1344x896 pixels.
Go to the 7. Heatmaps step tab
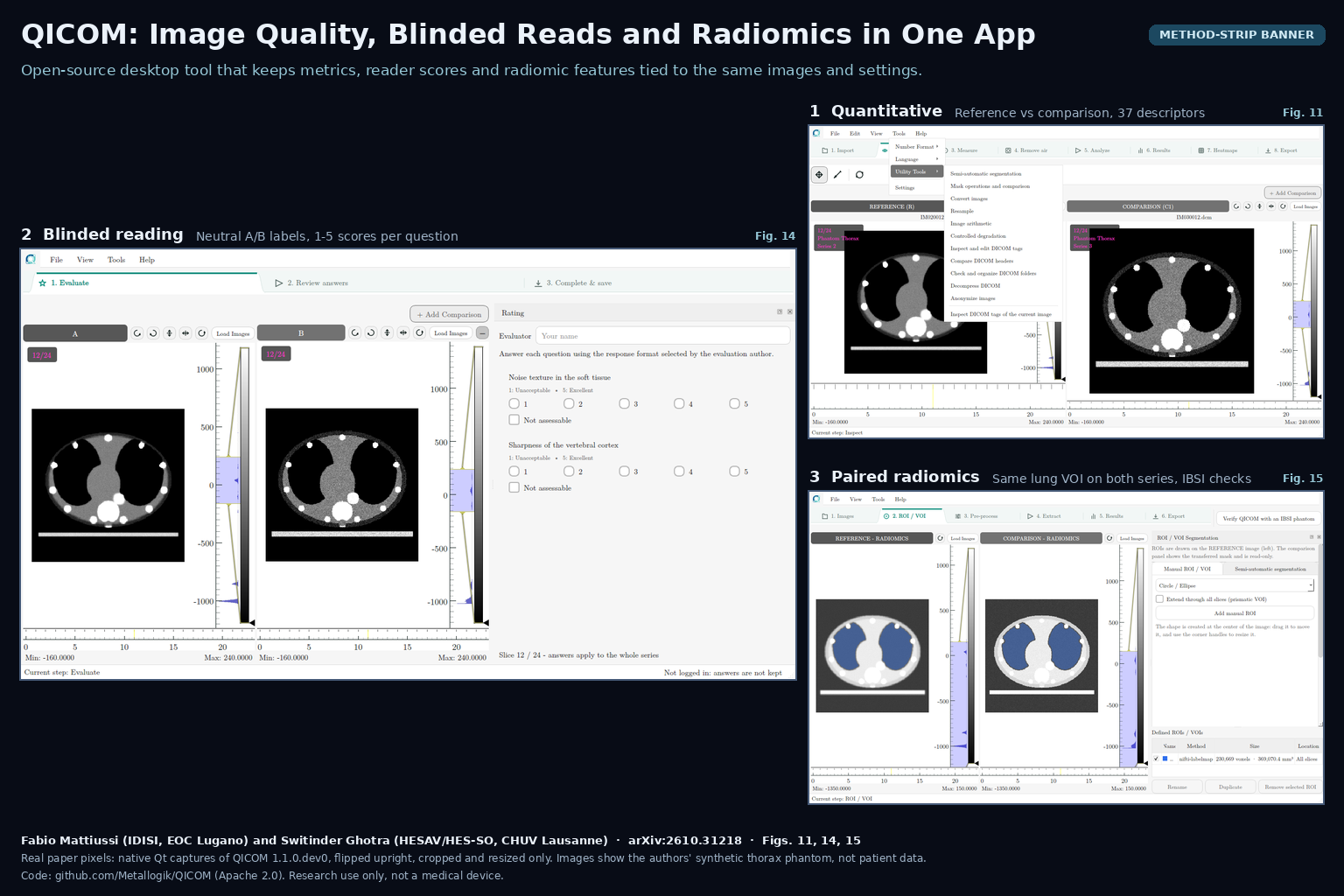coord(1218,150)
